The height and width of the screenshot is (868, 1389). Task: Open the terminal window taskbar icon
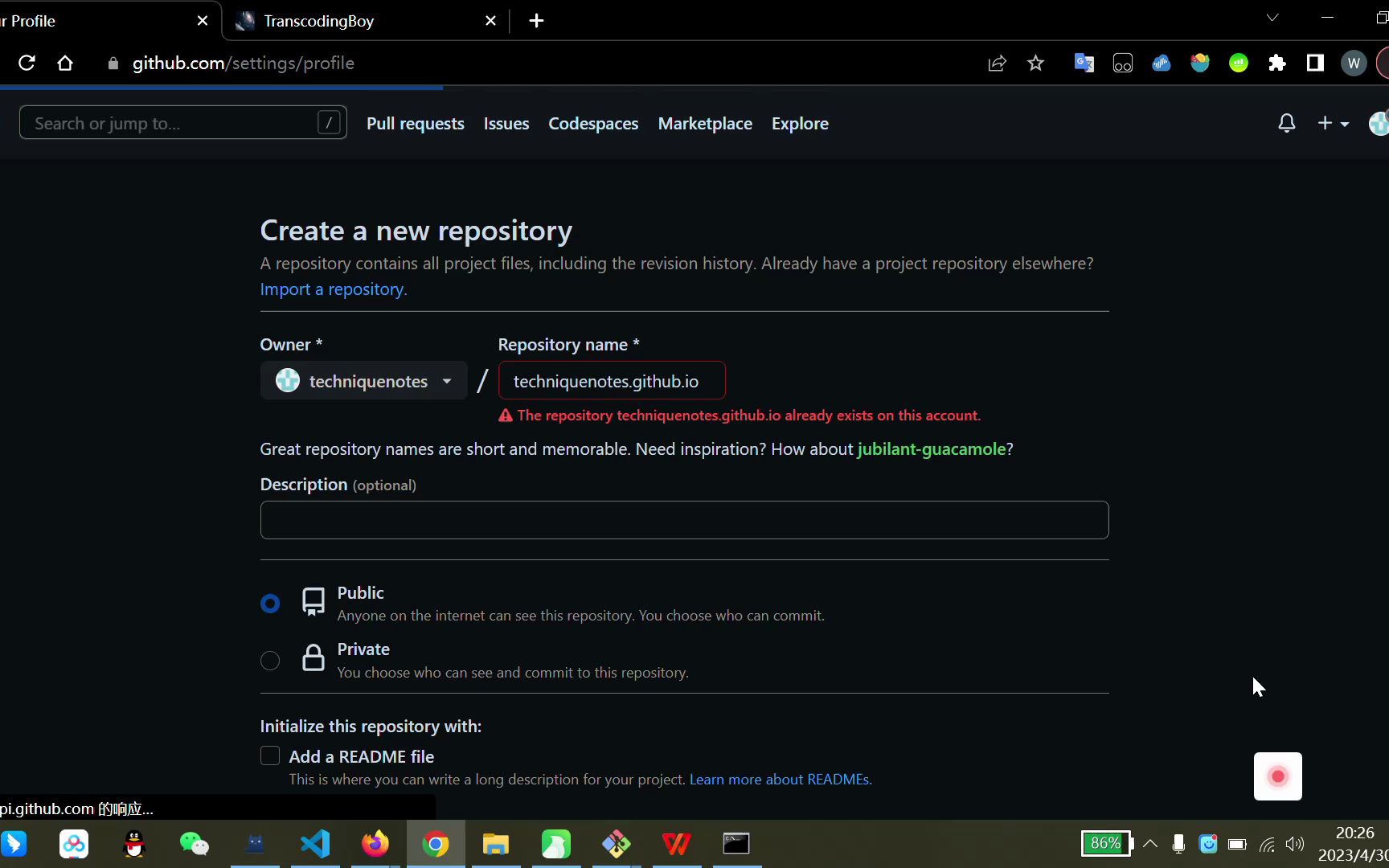click(737, 844)
